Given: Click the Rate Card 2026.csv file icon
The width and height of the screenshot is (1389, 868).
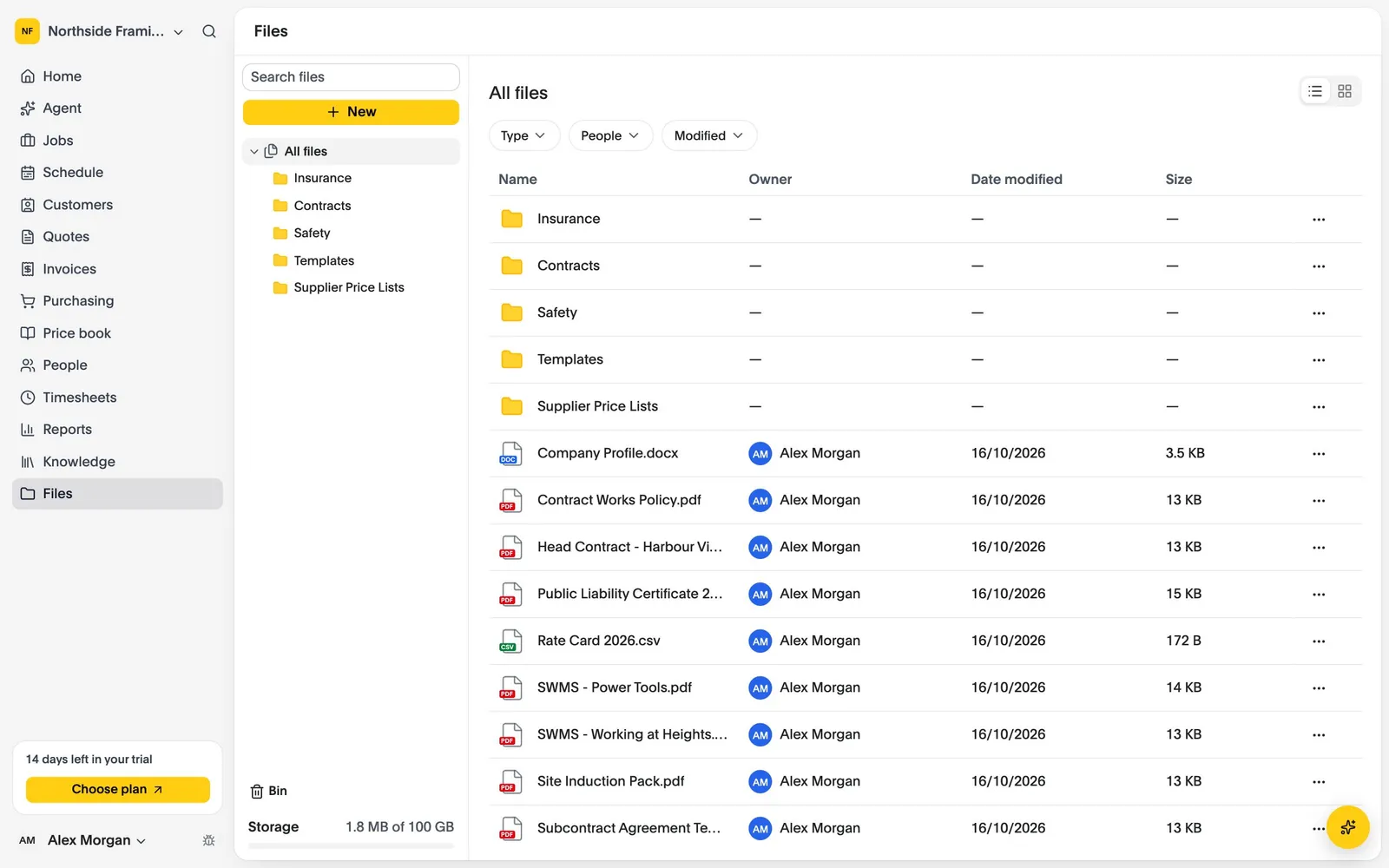Looking at the screenshot, I should [x=510, y=641].
